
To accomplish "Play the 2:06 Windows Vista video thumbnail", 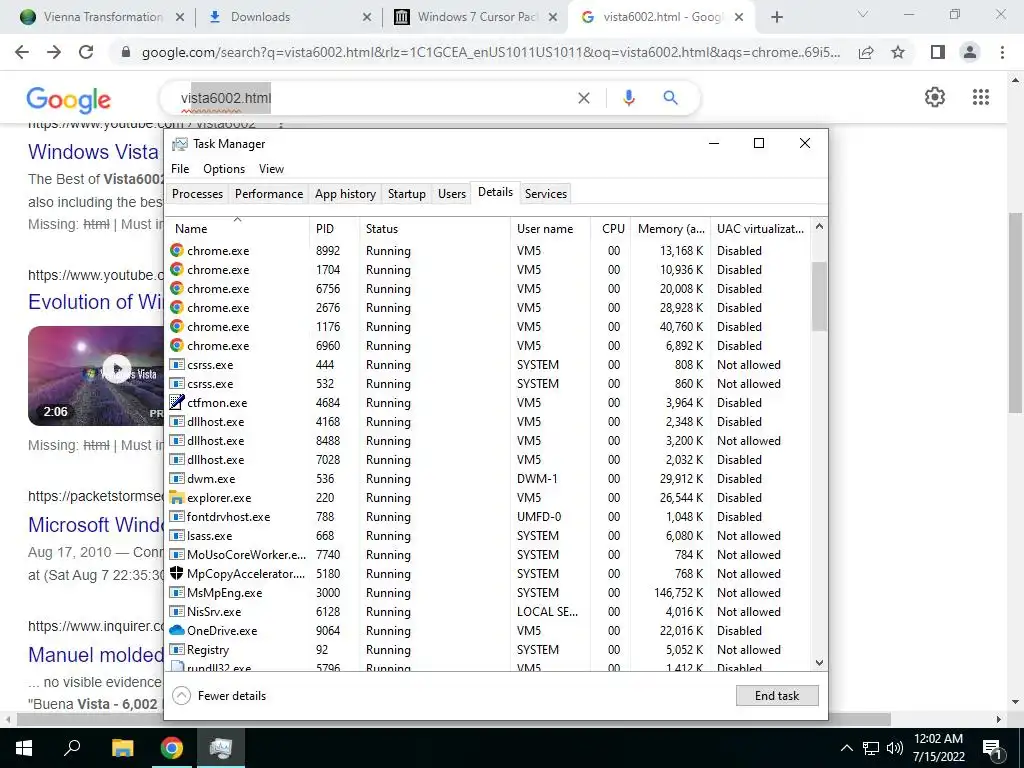I will point(95,375).
